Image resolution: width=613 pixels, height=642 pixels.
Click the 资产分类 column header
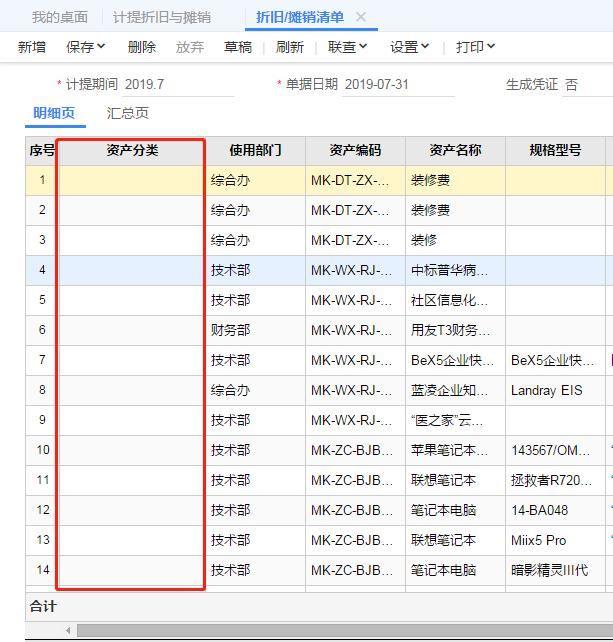tap(132, 150)
